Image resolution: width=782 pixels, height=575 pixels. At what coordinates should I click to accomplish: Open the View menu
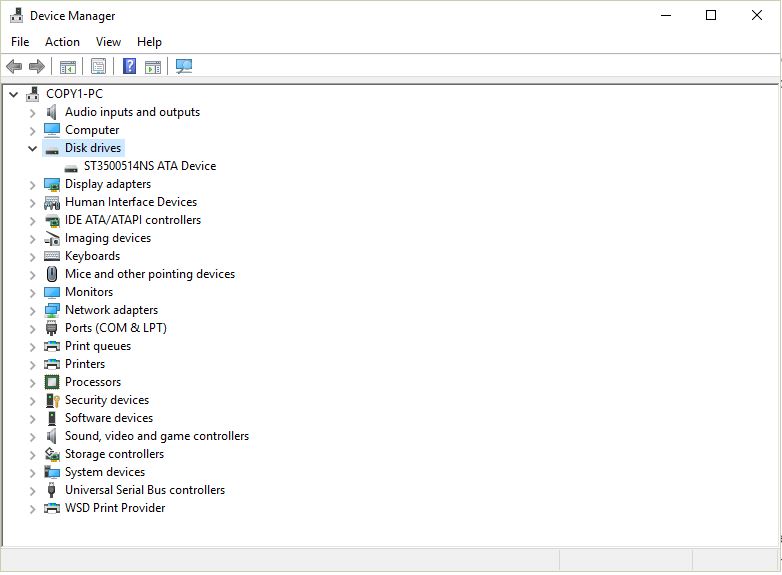(108, 42)
